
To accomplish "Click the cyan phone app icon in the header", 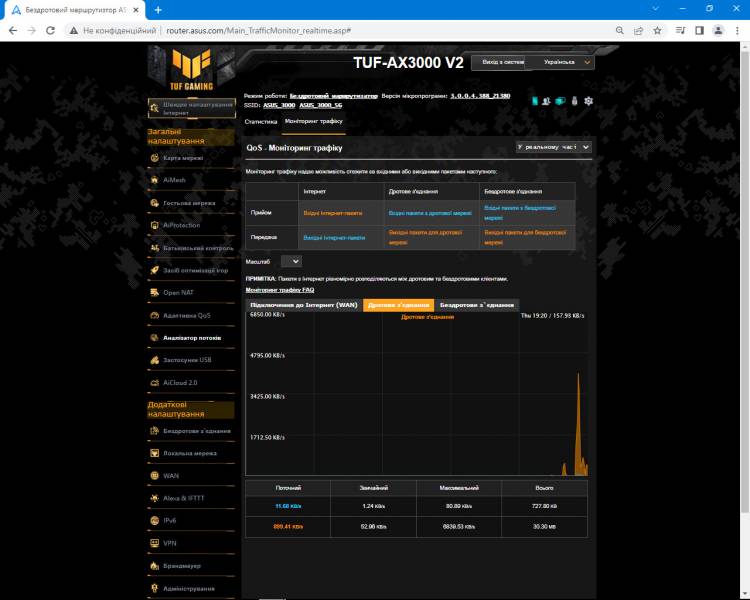I will 535,101.
